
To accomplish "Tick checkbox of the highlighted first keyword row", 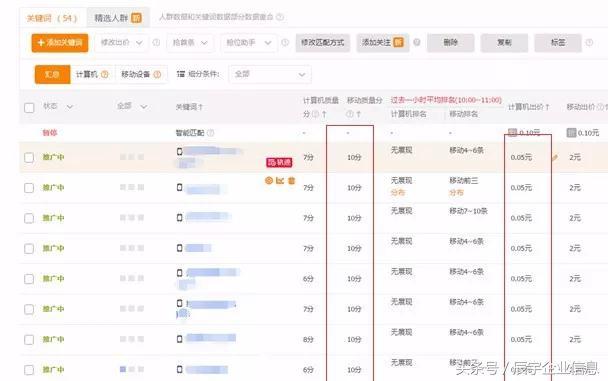I will point(29,157).
